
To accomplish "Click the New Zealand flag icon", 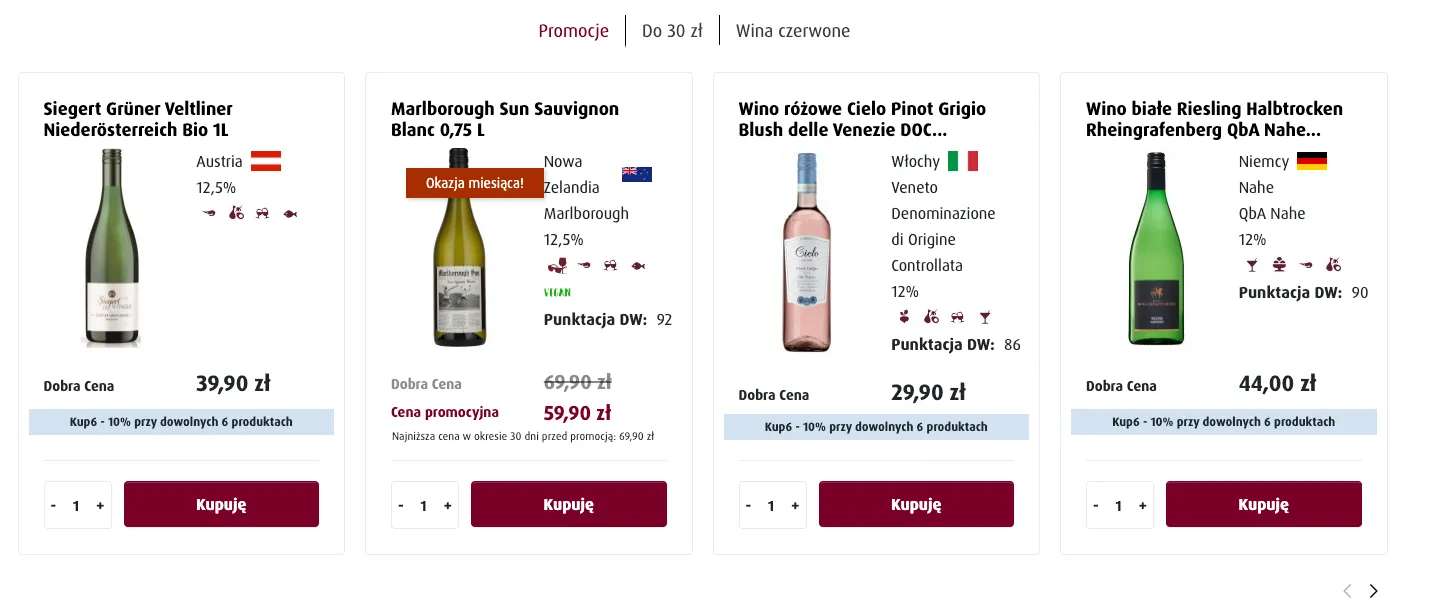I will point(637,174).
